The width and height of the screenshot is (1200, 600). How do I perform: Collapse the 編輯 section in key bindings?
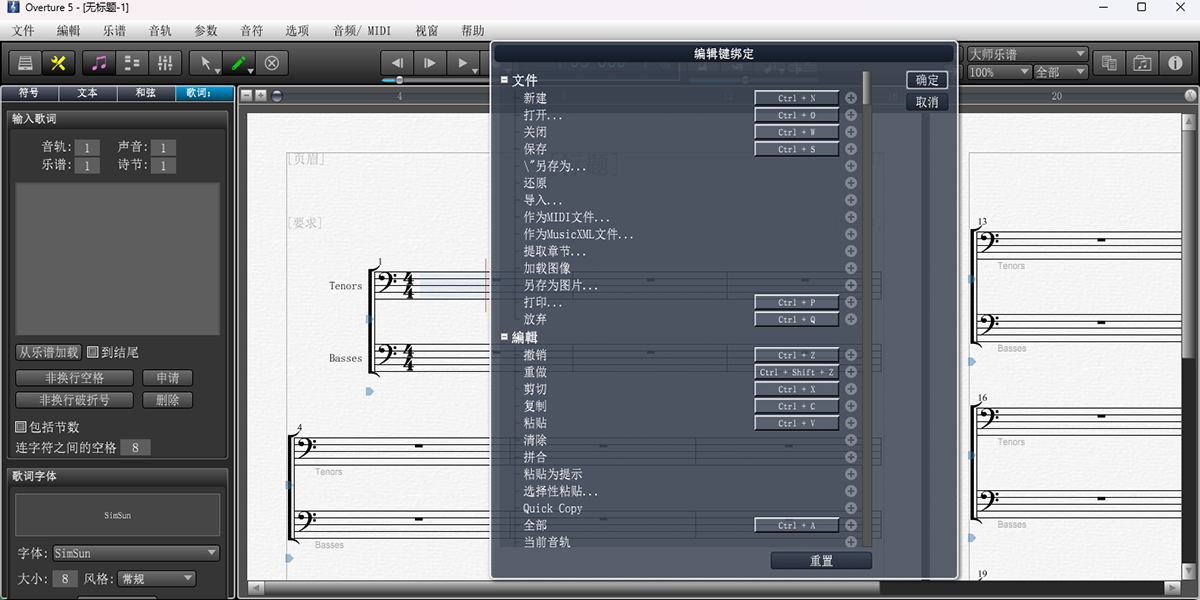tap(505, 338)
